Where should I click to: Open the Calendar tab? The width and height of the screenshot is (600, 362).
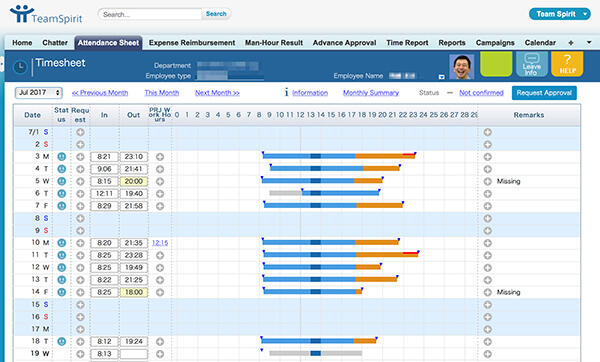[540, 43]
